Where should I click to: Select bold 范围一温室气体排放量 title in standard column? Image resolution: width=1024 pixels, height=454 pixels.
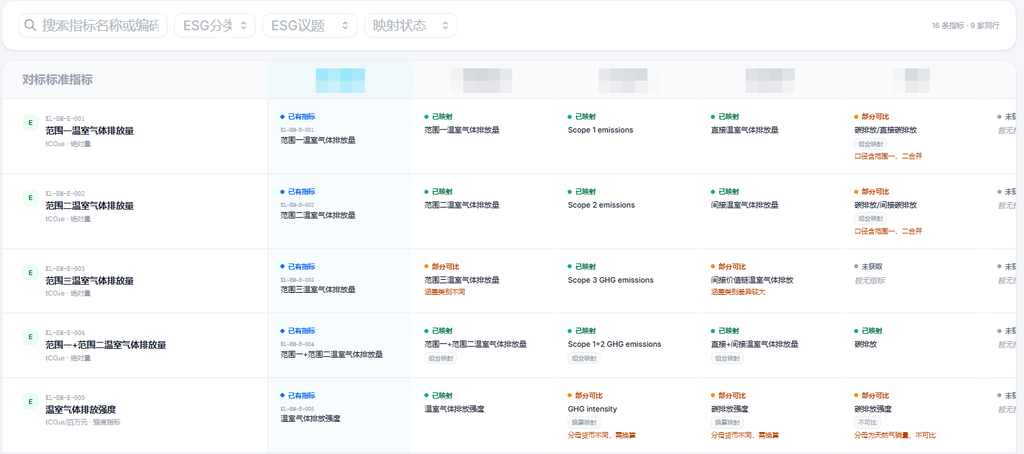click(89, 131)
